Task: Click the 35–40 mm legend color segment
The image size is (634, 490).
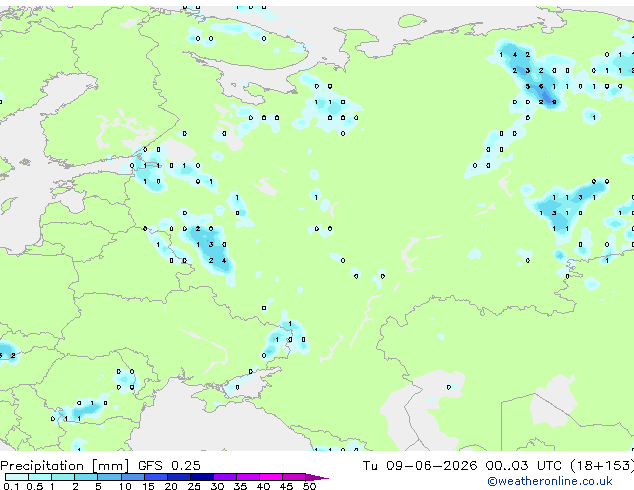Action: click(248, 477)
